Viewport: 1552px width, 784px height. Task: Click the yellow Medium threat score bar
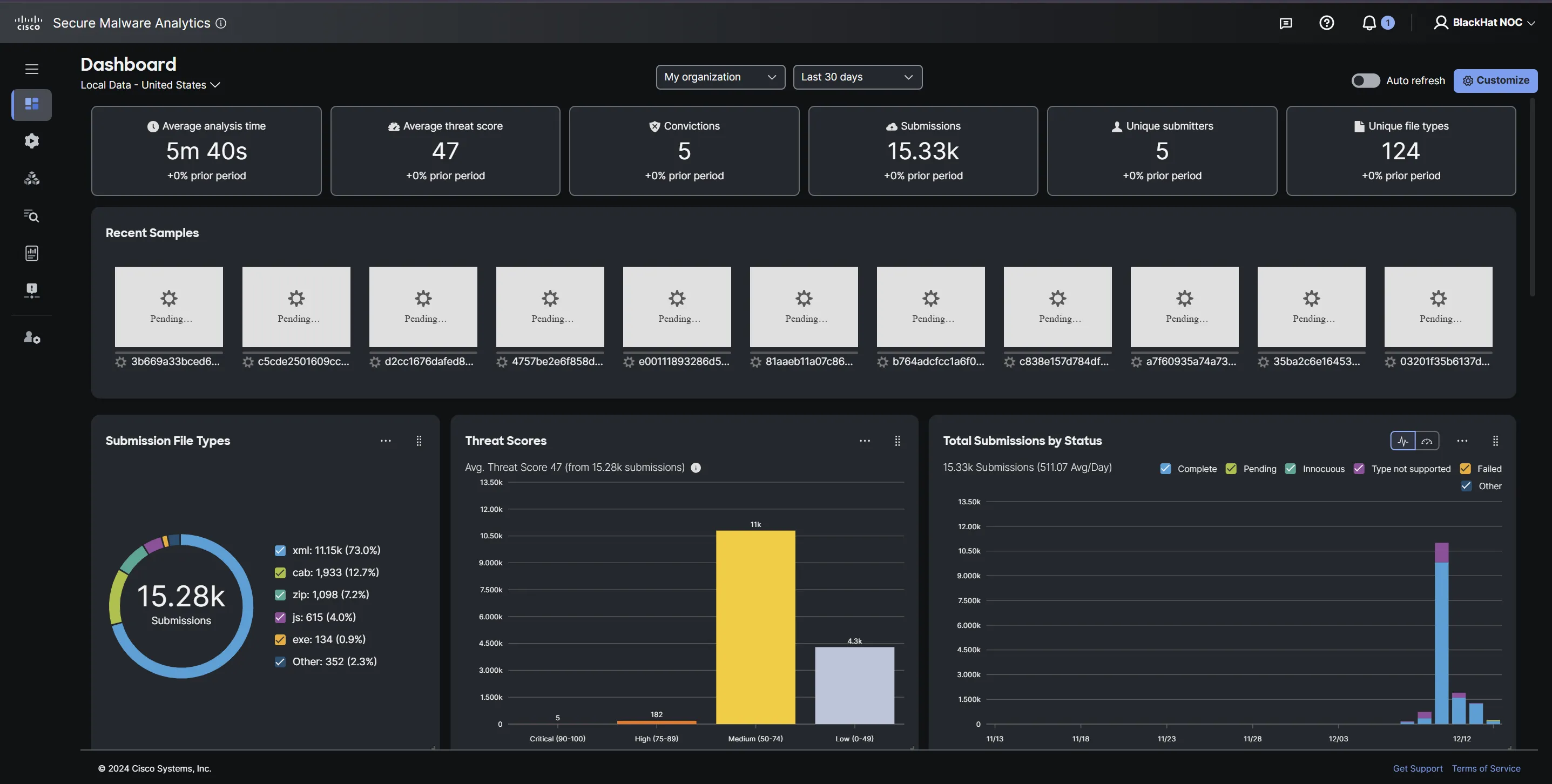[755, 627]
